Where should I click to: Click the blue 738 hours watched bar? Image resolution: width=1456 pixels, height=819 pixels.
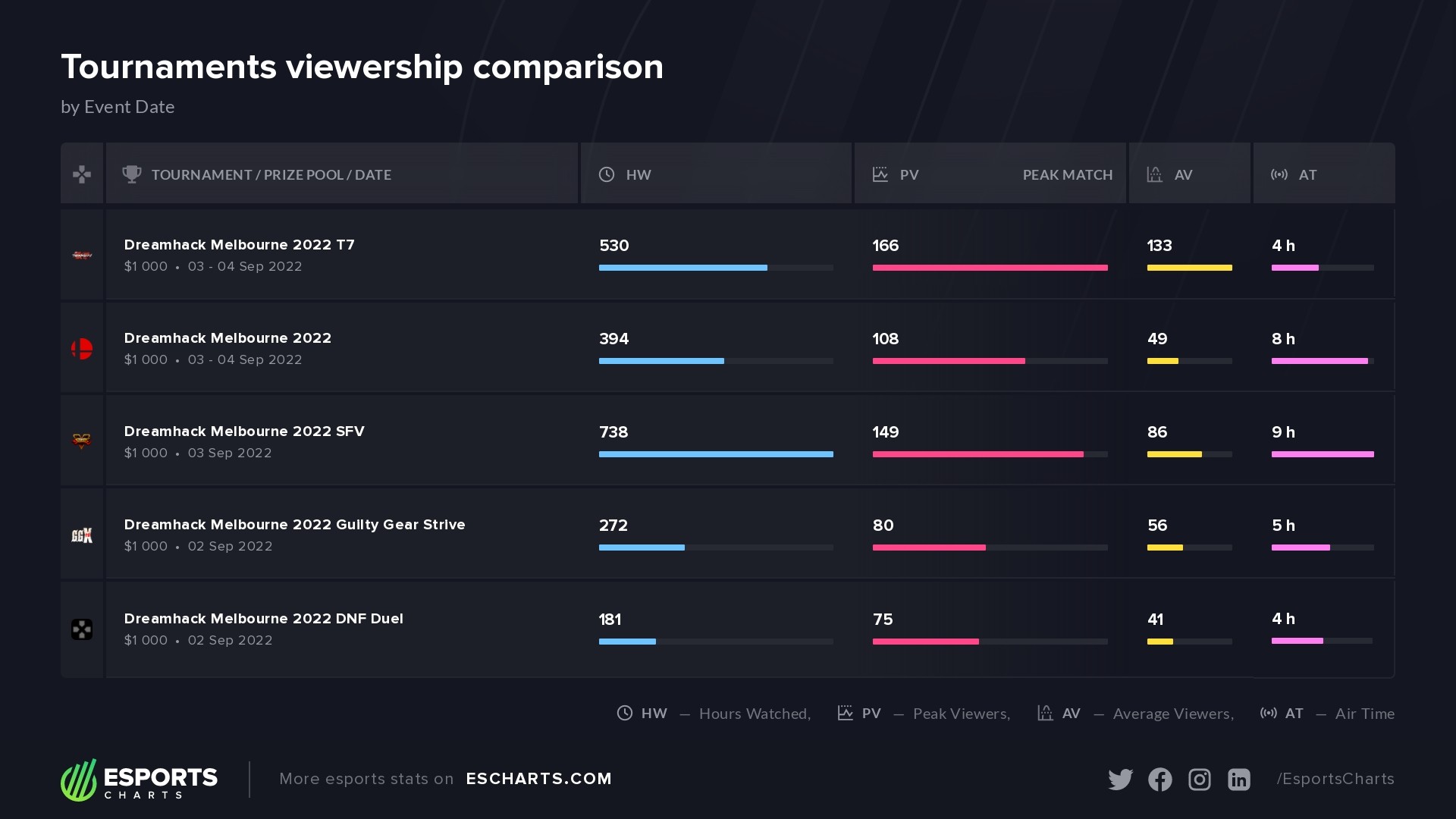pyautogui.click(x=716, y=454)
